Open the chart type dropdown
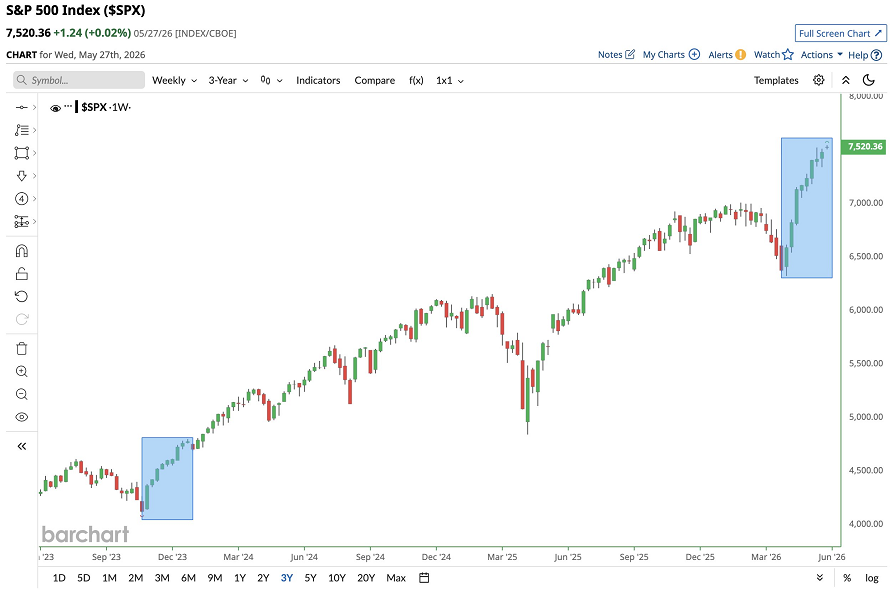 coord(271,80)
